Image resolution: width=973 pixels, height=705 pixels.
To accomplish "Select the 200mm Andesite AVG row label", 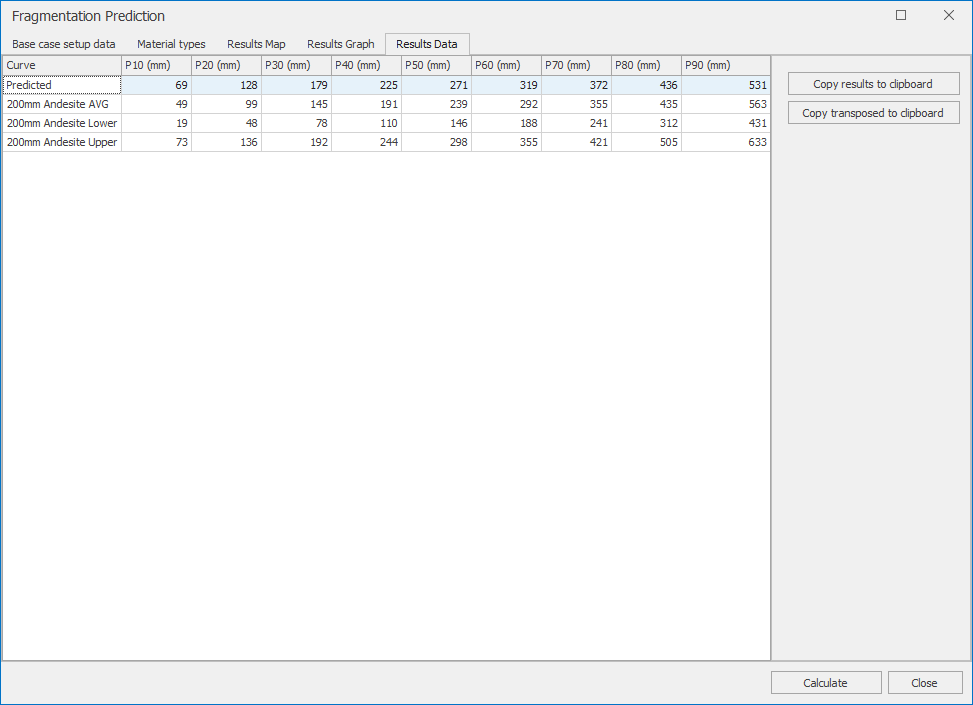I will pyautogui.click(x=62, y=104).
